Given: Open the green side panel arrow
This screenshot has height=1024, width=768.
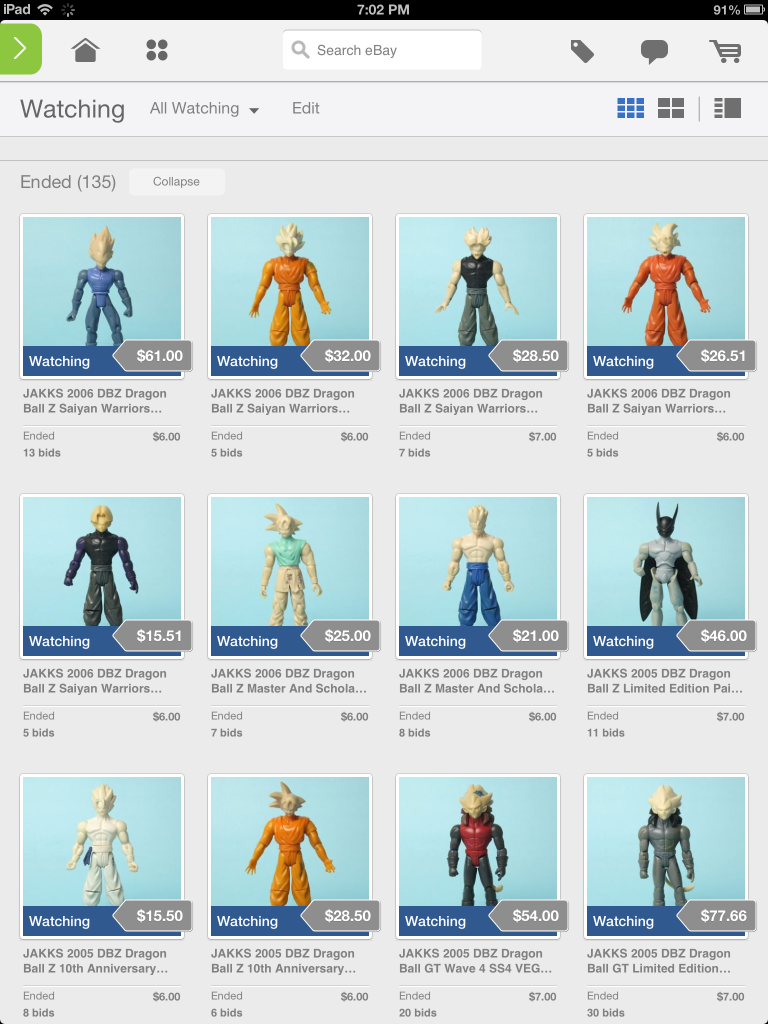Looking at the screenshot, I should [21, 49].
